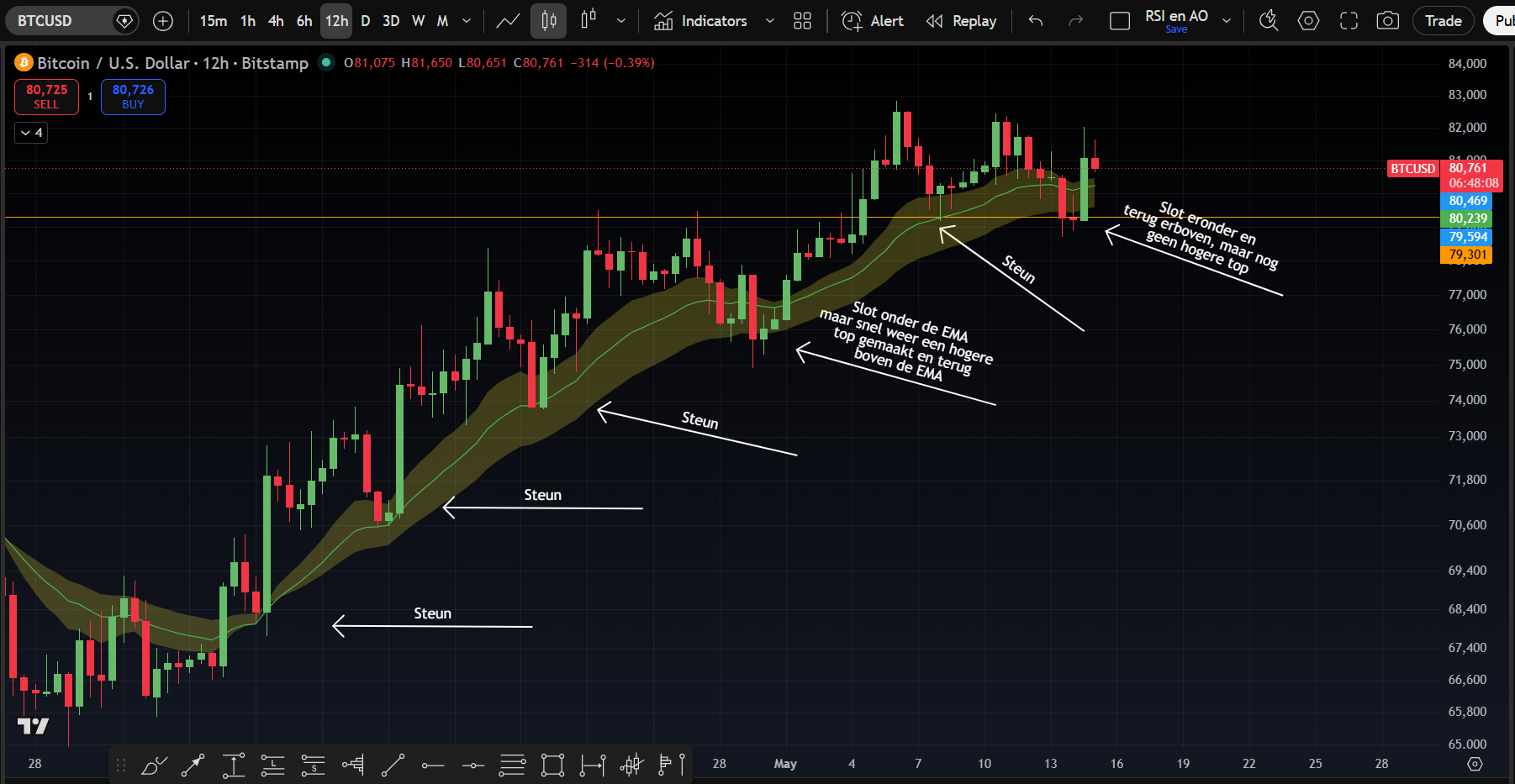Add symbol with the plus icon
Screen dimensions: 1515x784
tap(163, 21)
